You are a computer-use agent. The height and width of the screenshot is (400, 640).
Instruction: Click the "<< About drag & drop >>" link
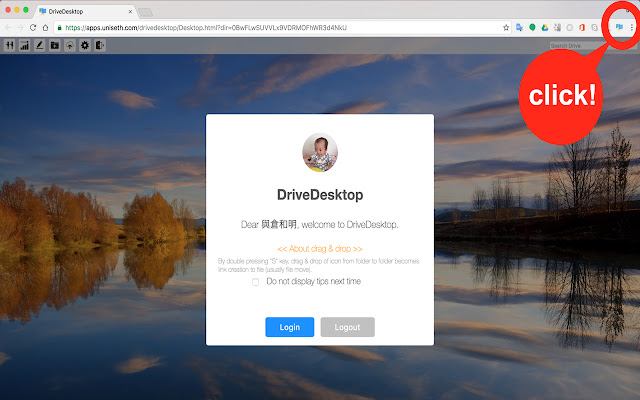320,249
